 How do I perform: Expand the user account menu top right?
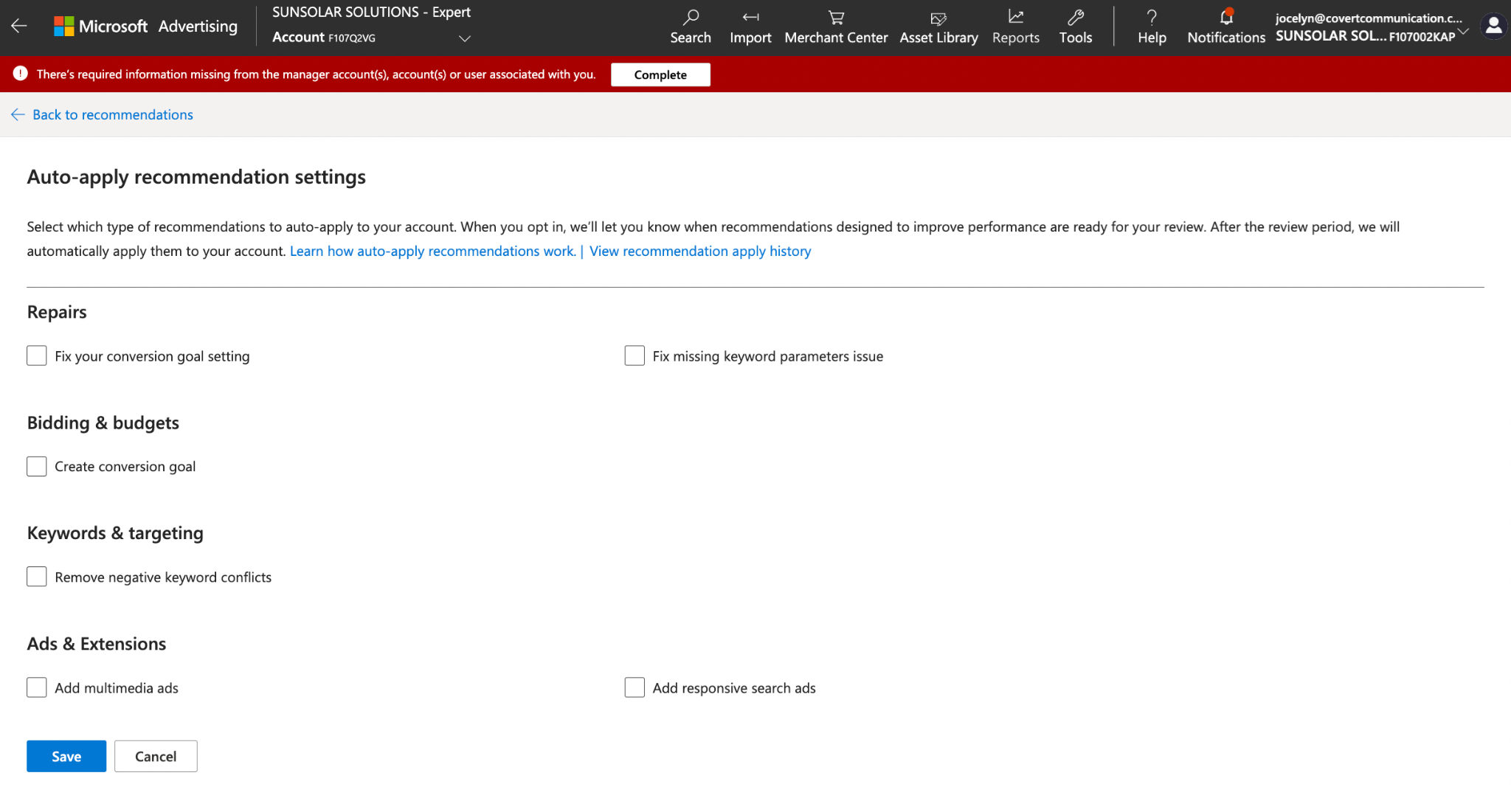[1493, 26]
